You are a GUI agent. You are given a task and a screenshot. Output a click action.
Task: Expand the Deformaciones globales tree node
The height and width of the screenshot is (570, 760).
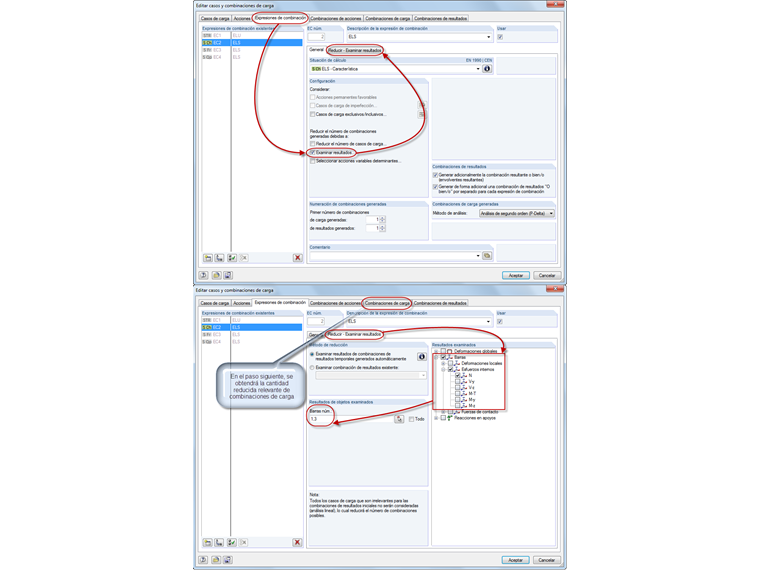[436, 351]
